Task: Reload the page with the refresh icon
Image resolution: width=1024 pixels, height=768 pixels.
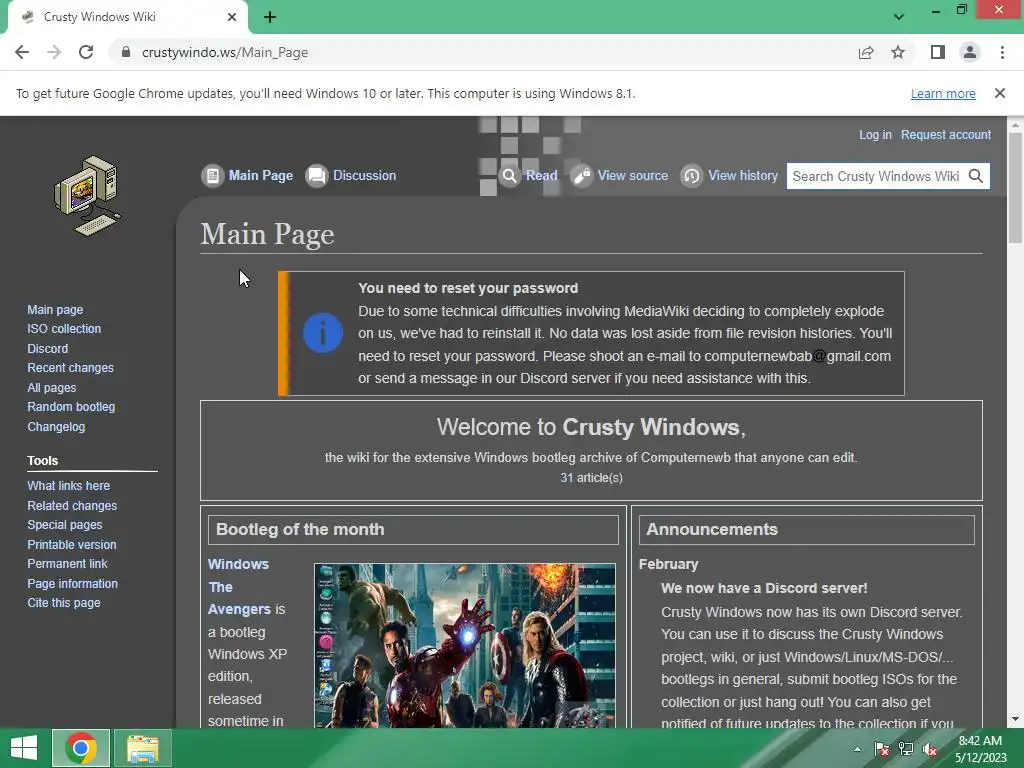Action: pyautogui.click(x=86, y=52)
